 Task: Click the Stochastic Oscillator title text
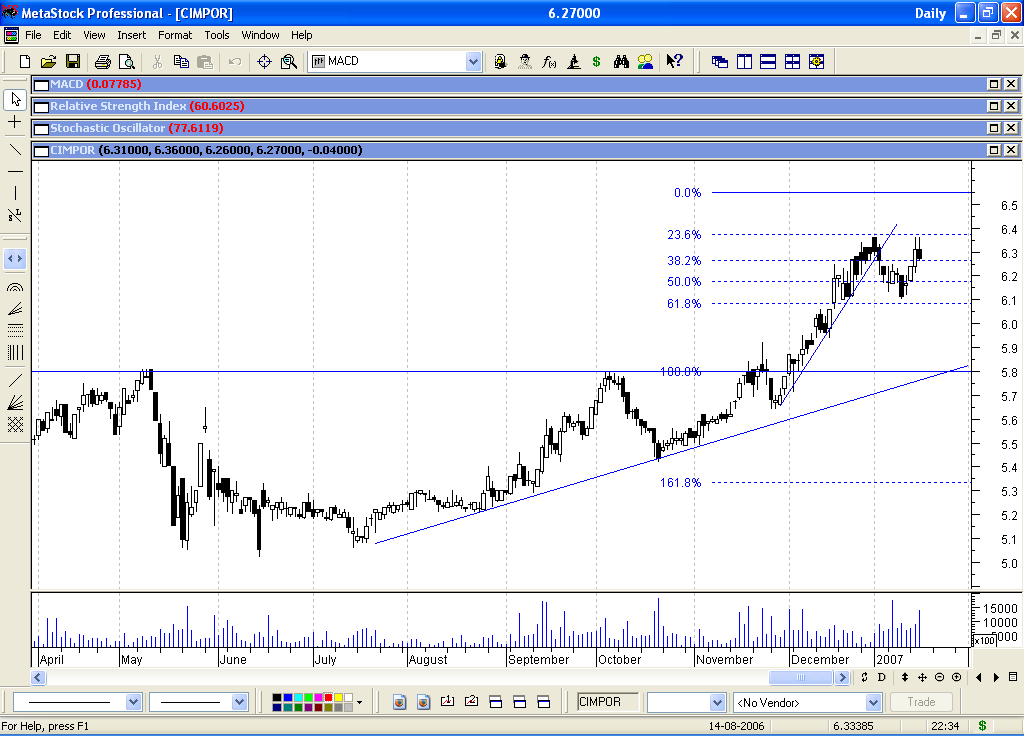click(108, 128)
